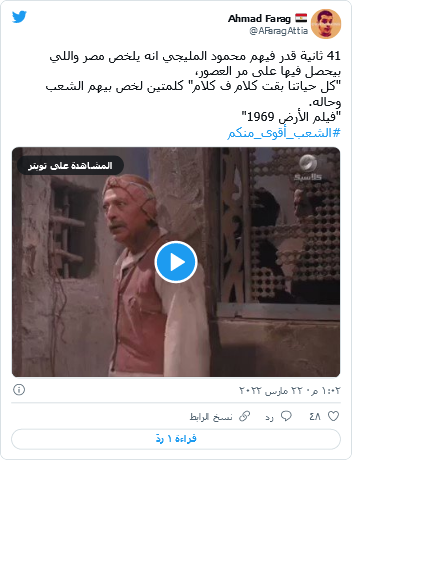Click the Twitter bird logo
The image size is (440, 575).
pyautogui.click(x=19, y=17)
